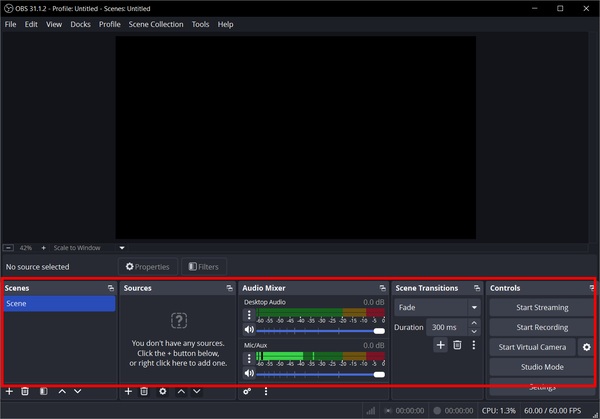The height and width of the screenshot is (419, 600).
Task: Open source properties gear in Sources toolbar
Action: pyautogui.click(x=163, y=392)
